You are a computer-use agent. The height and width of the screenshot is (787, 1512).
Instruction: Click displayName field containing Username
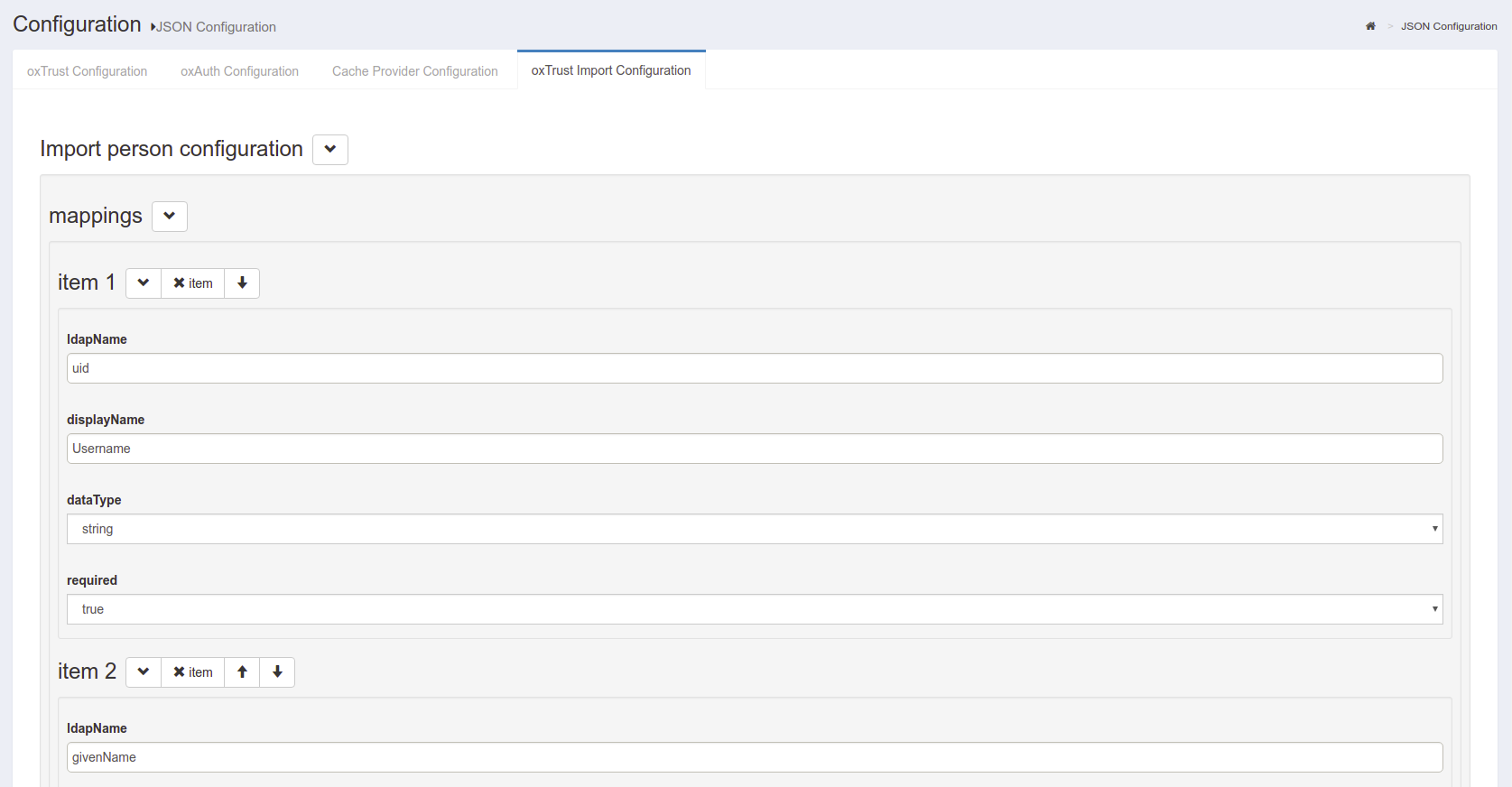coord(754,449)
